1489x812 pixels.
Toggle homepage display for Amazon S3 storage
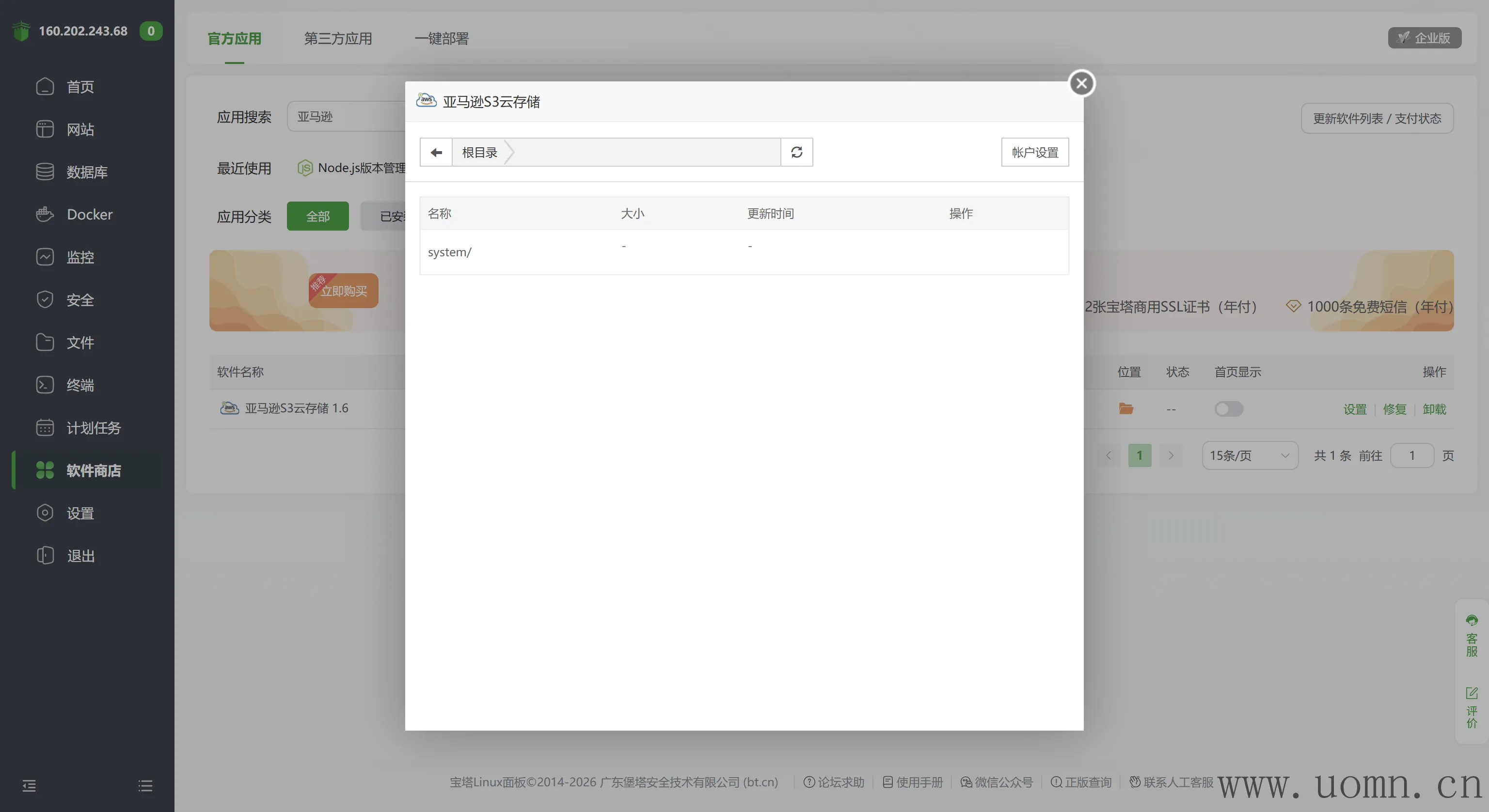click(x=1228, y=408)
